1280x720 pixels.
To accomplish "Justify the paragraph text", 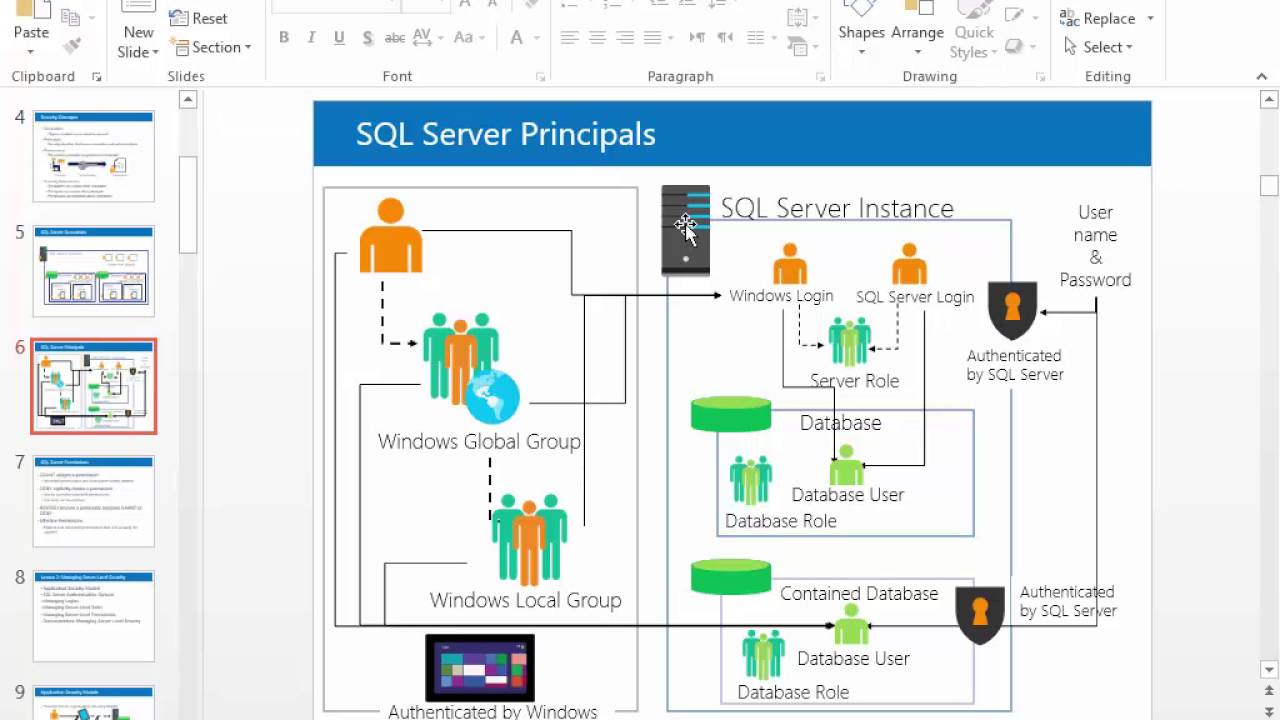I will click(x=652, y=38).
